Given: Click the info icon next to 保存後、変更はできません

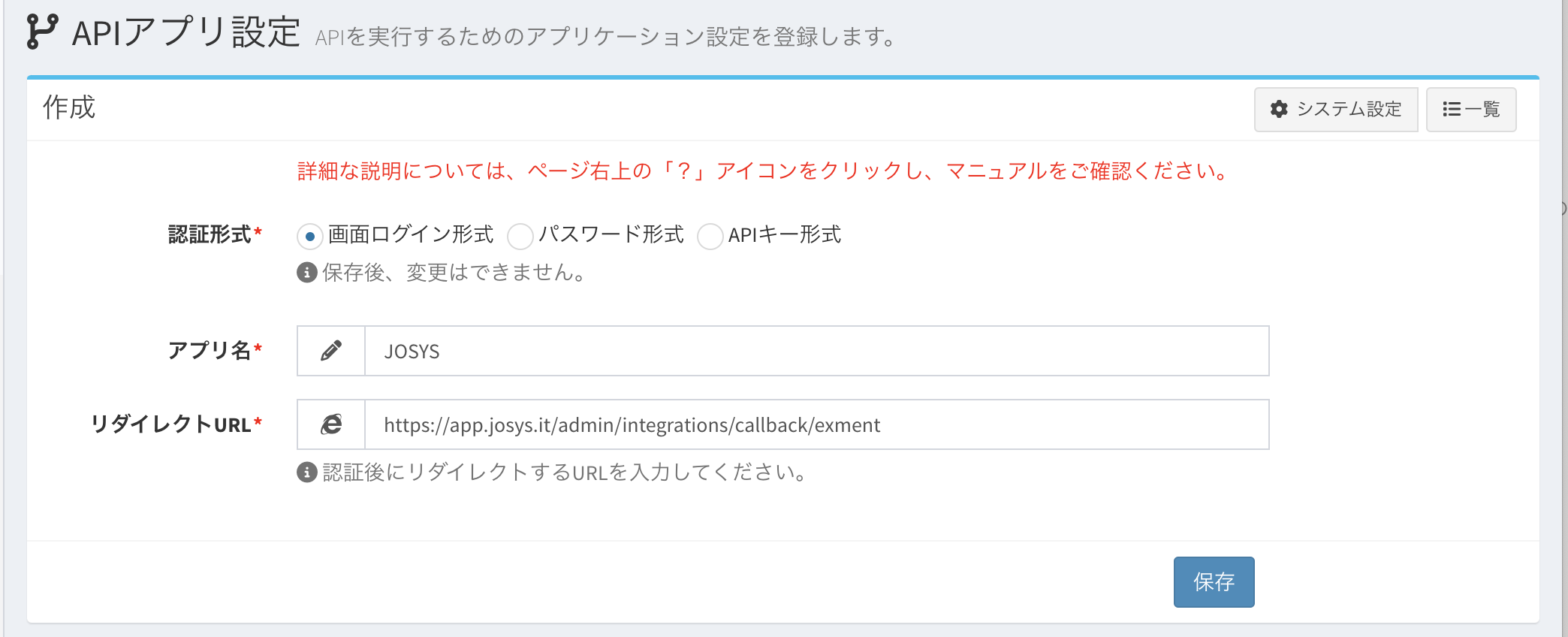Looking at the screenshot, I should coord(307,272).
